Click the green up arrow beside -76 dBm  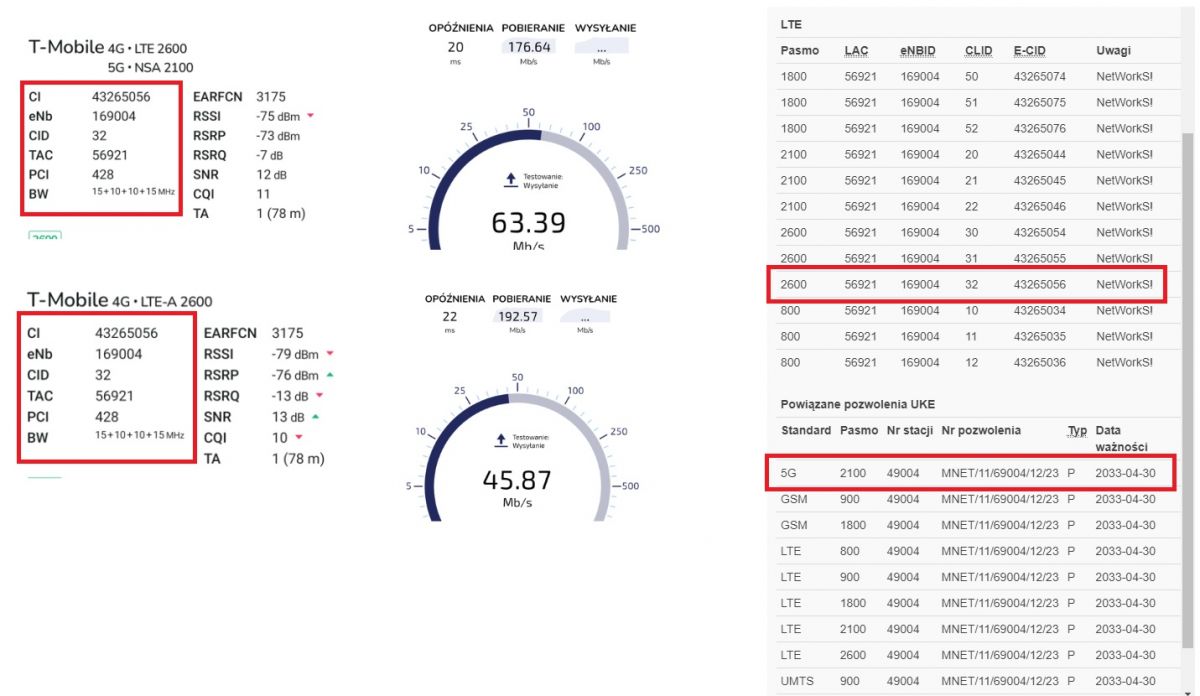point(329,375)
